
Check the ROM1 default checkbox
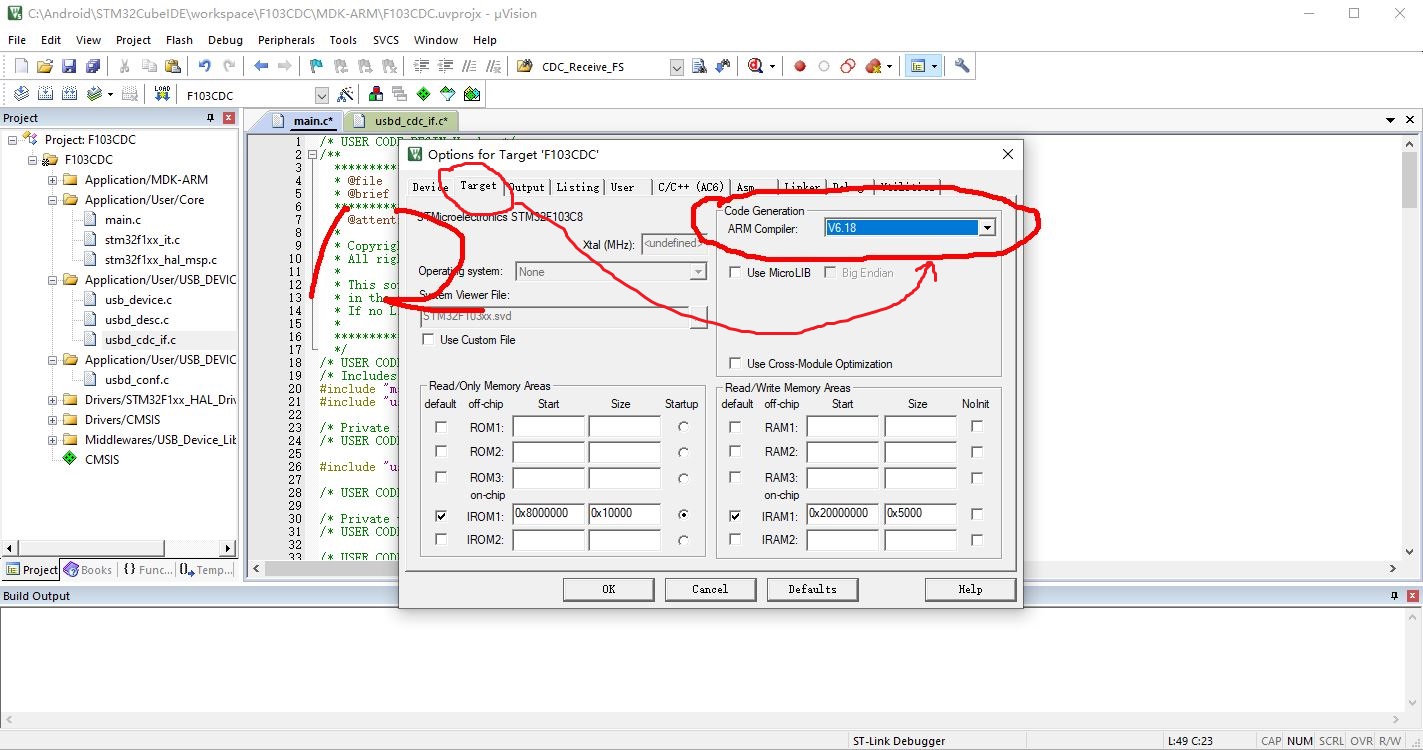click(x=441, y=427)
